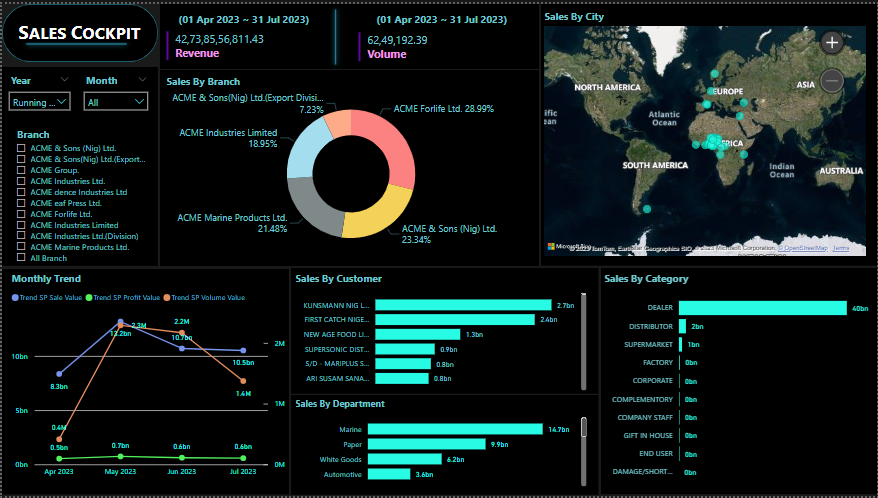Image resolution: width=878 pixels, height=498 pixels.
Task: Expand Month slicer header chevron
Action: (142, 80)
